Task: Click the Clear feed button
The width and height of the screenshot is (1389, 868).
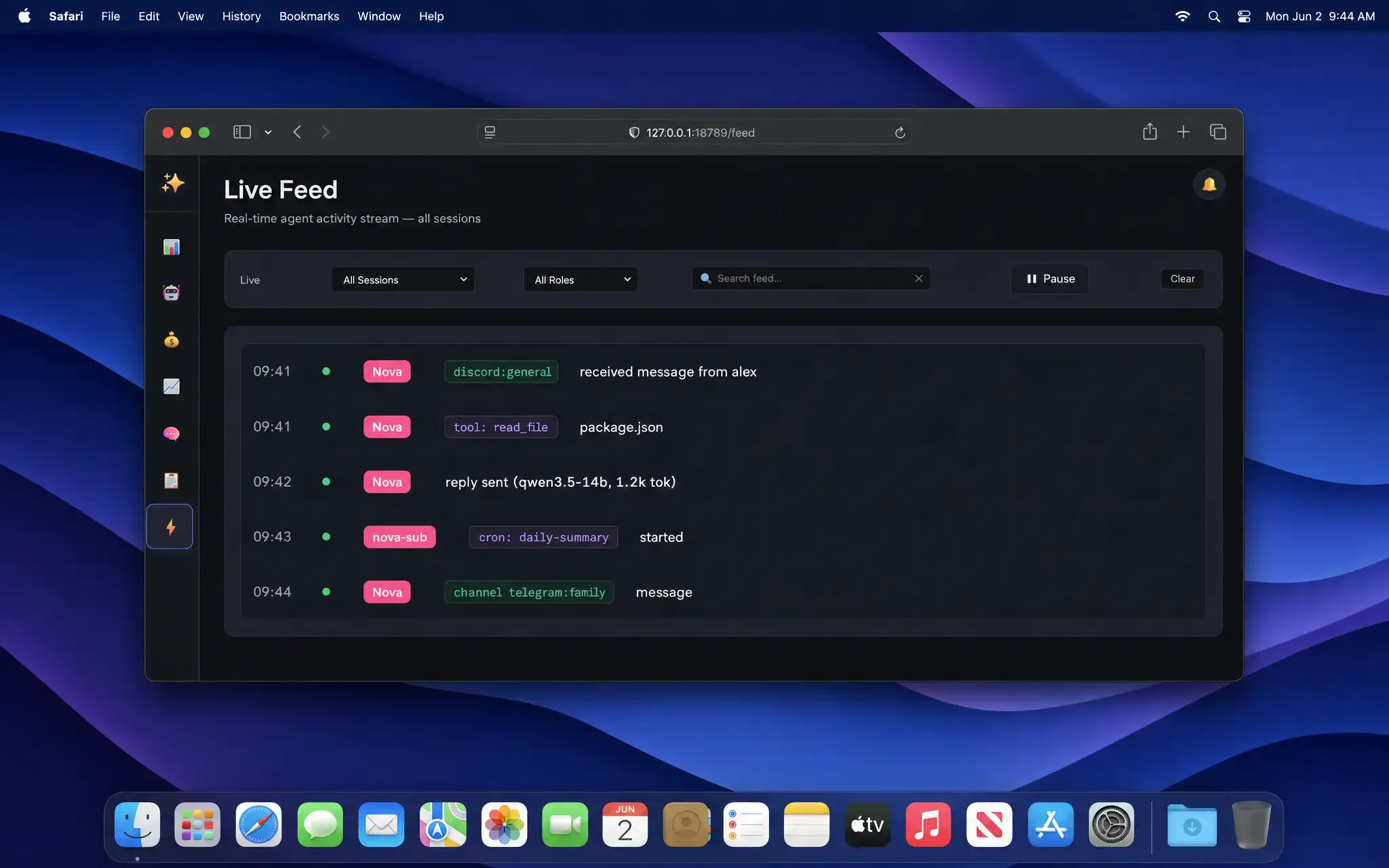Action: coord(1182,279)
